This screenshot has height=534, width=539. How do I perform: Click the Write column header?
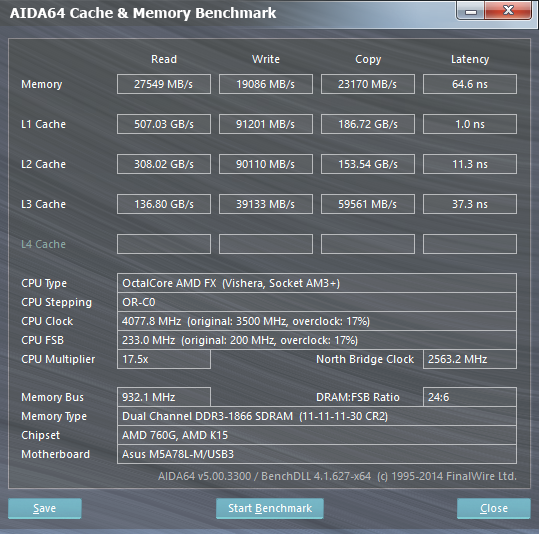pos(266,59)
